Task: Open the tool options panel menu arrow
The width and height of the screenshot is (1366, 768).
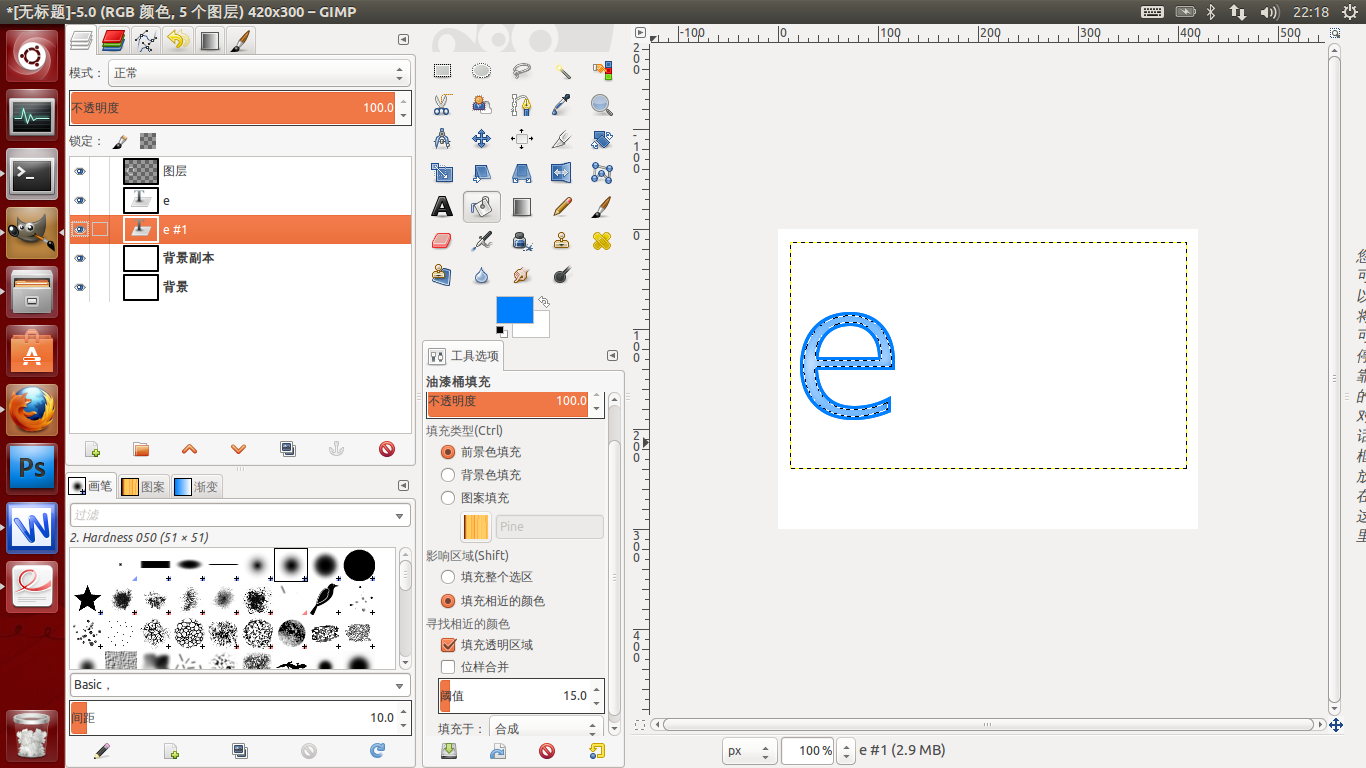Action: [x=612, y=356]
